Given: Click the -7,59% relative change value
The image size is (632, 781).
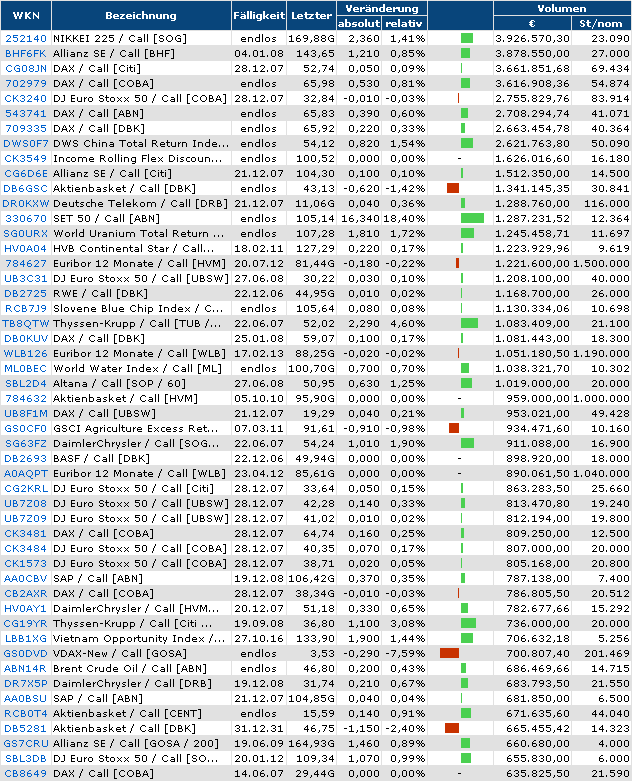Looking at the screenshot, I should pyautogui.click(x=404, y=653).
